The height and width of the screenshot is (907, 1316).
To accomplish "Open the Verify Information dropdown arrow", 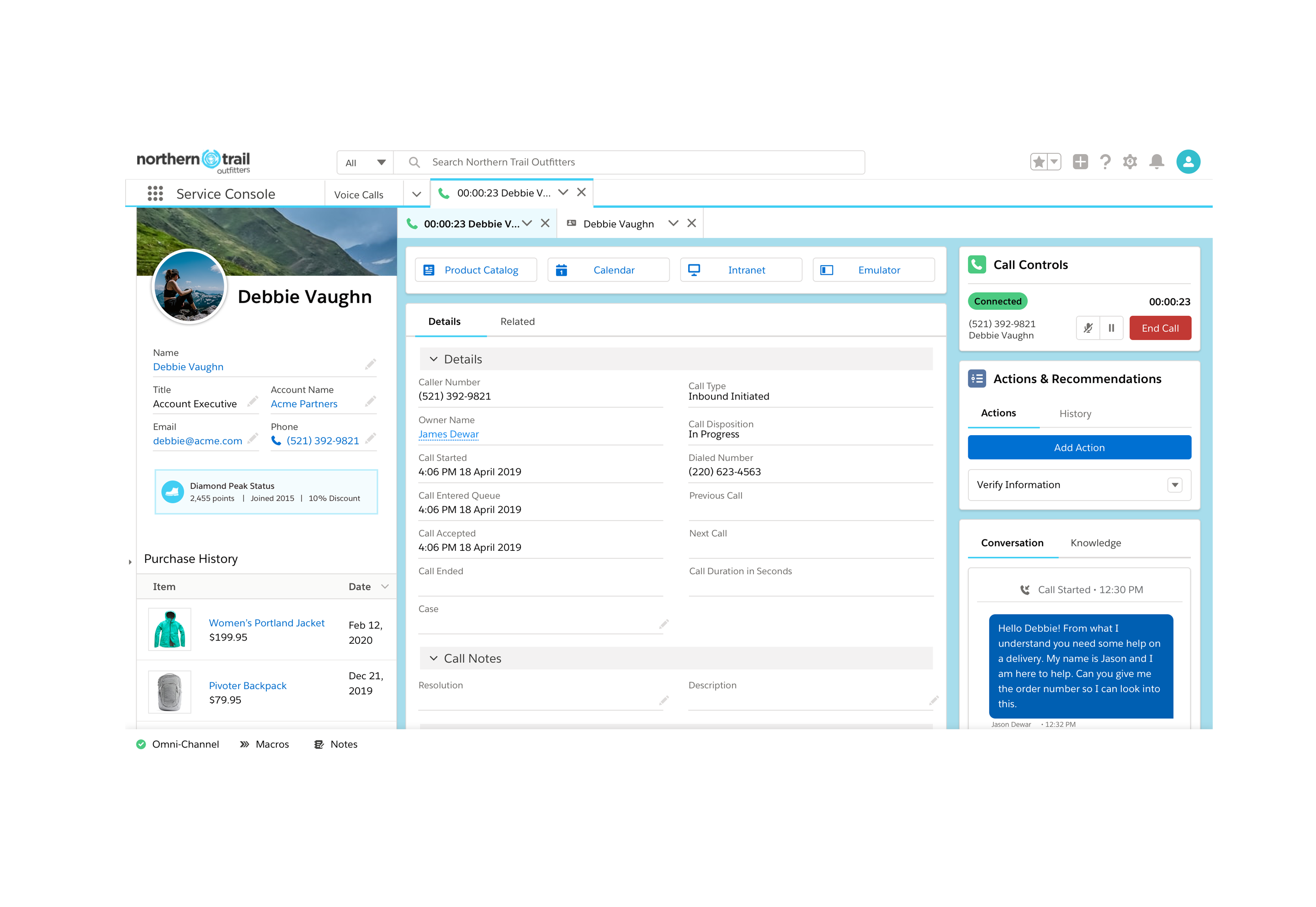I will click(x=1174, y=485).
